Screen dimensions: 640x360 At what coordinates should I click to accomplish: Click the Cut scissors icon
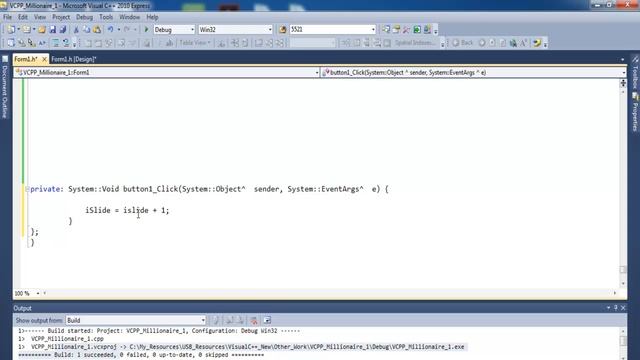pyautogui.click(x=76, y=29)
